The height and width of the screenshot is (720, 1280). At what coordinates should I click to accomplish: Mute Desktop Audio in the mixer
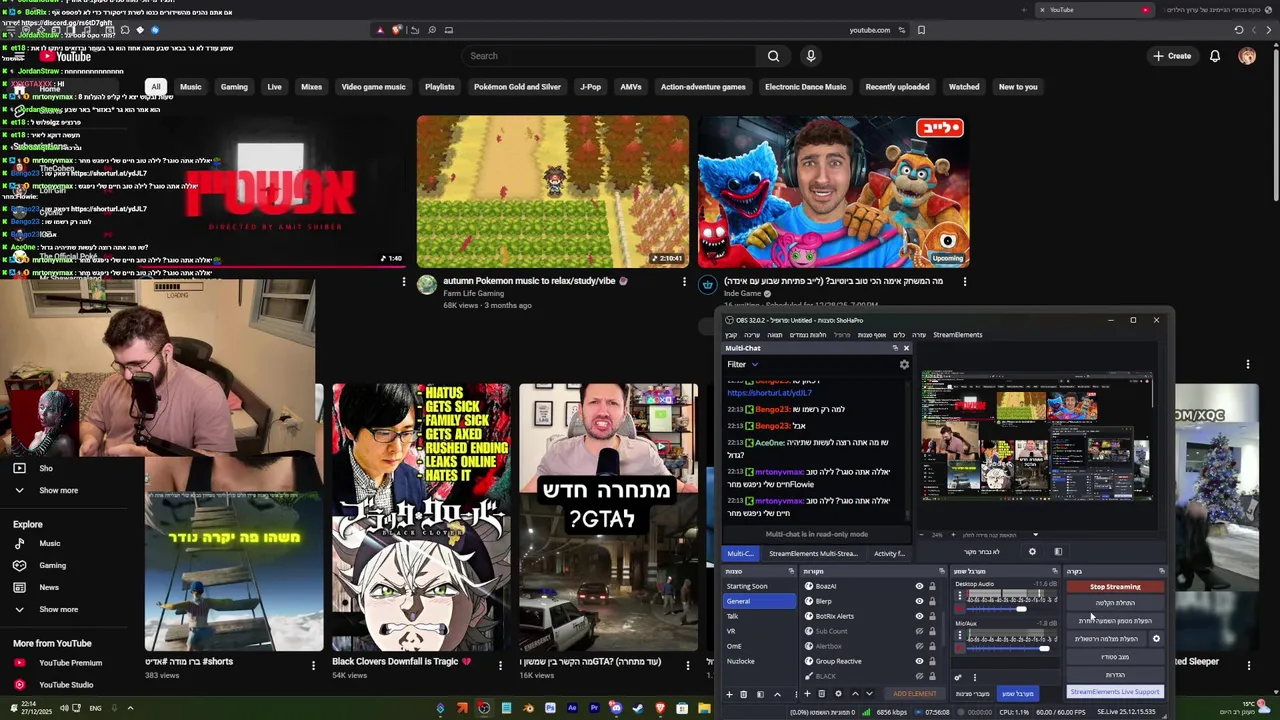[960, 609]
